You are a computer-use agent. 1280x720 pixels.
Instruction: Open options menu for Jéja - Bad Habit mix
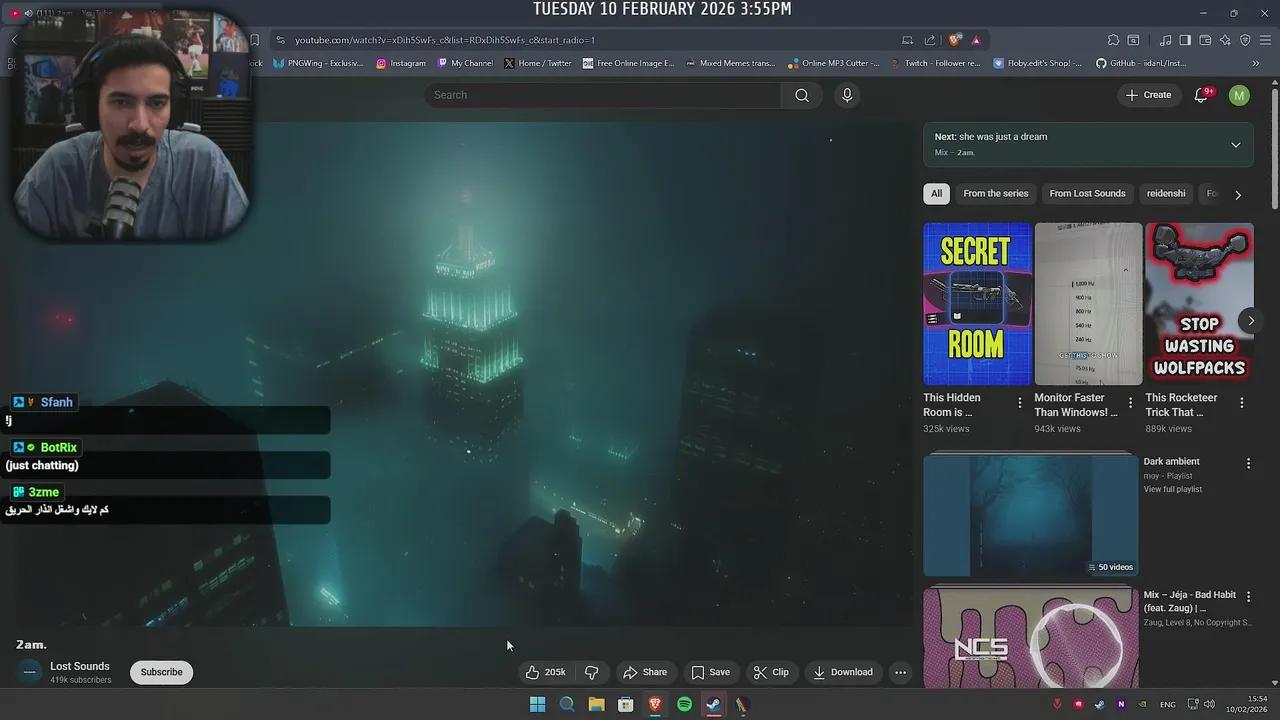1248,596
